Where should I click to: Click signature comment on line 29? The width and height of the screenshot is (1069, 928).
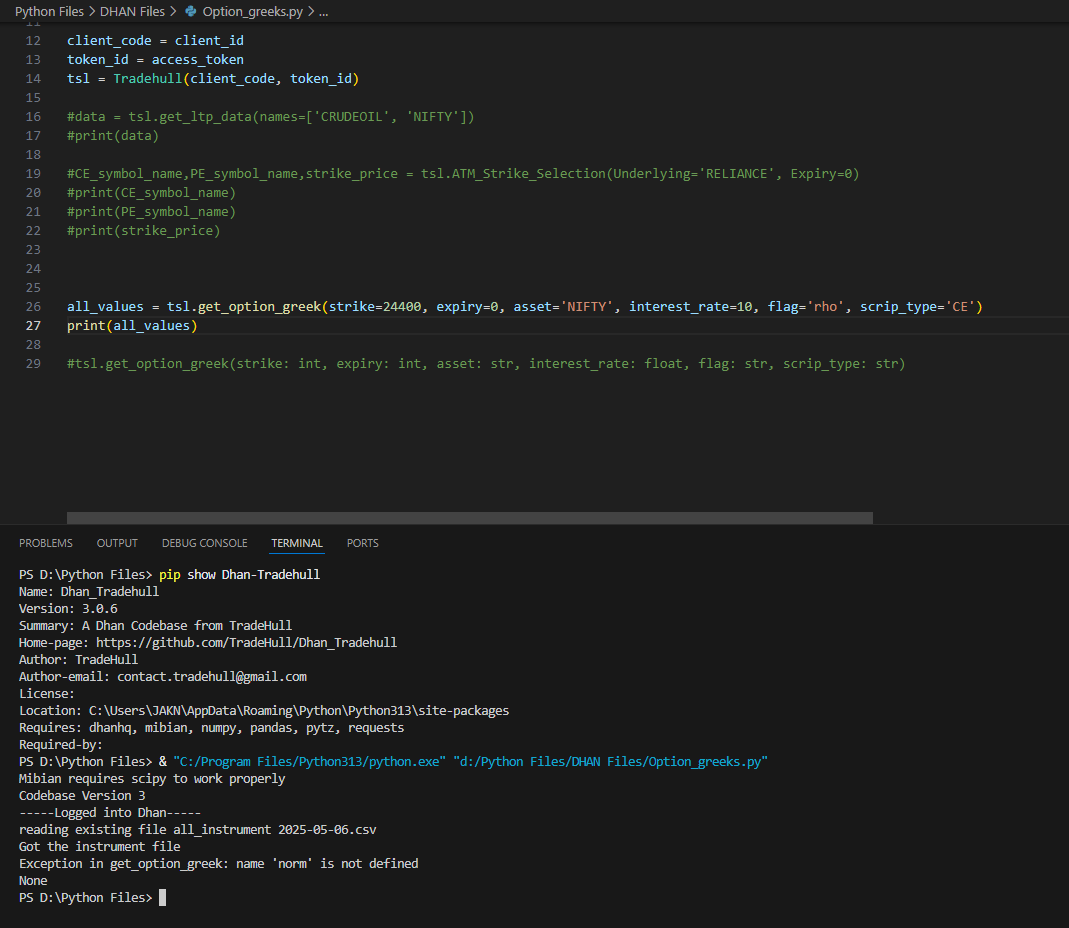pos(486,364)
